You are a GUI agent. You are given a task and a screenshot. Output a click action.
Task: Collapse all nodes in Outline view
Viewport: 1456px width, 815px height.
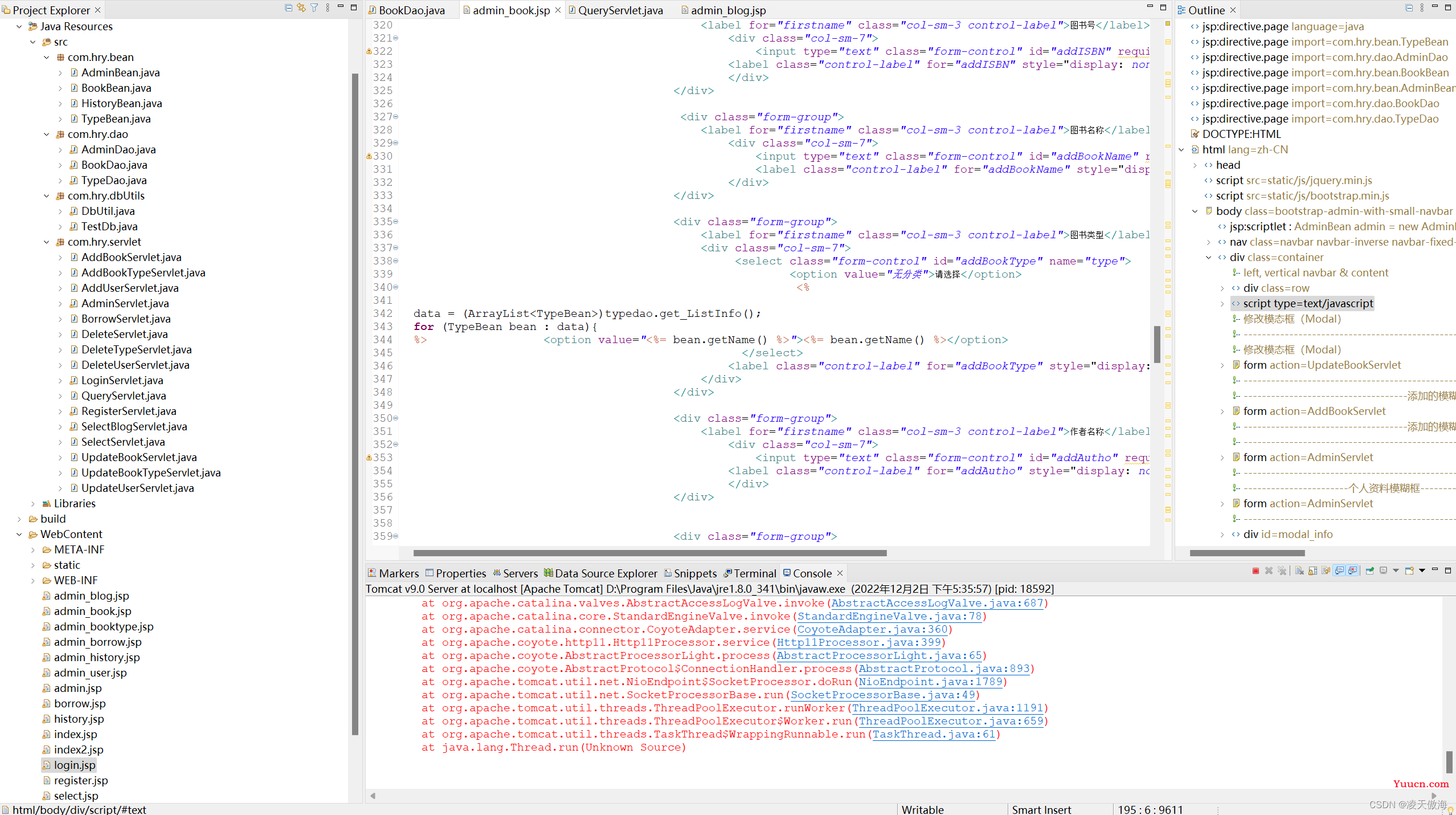(1409, 8)
